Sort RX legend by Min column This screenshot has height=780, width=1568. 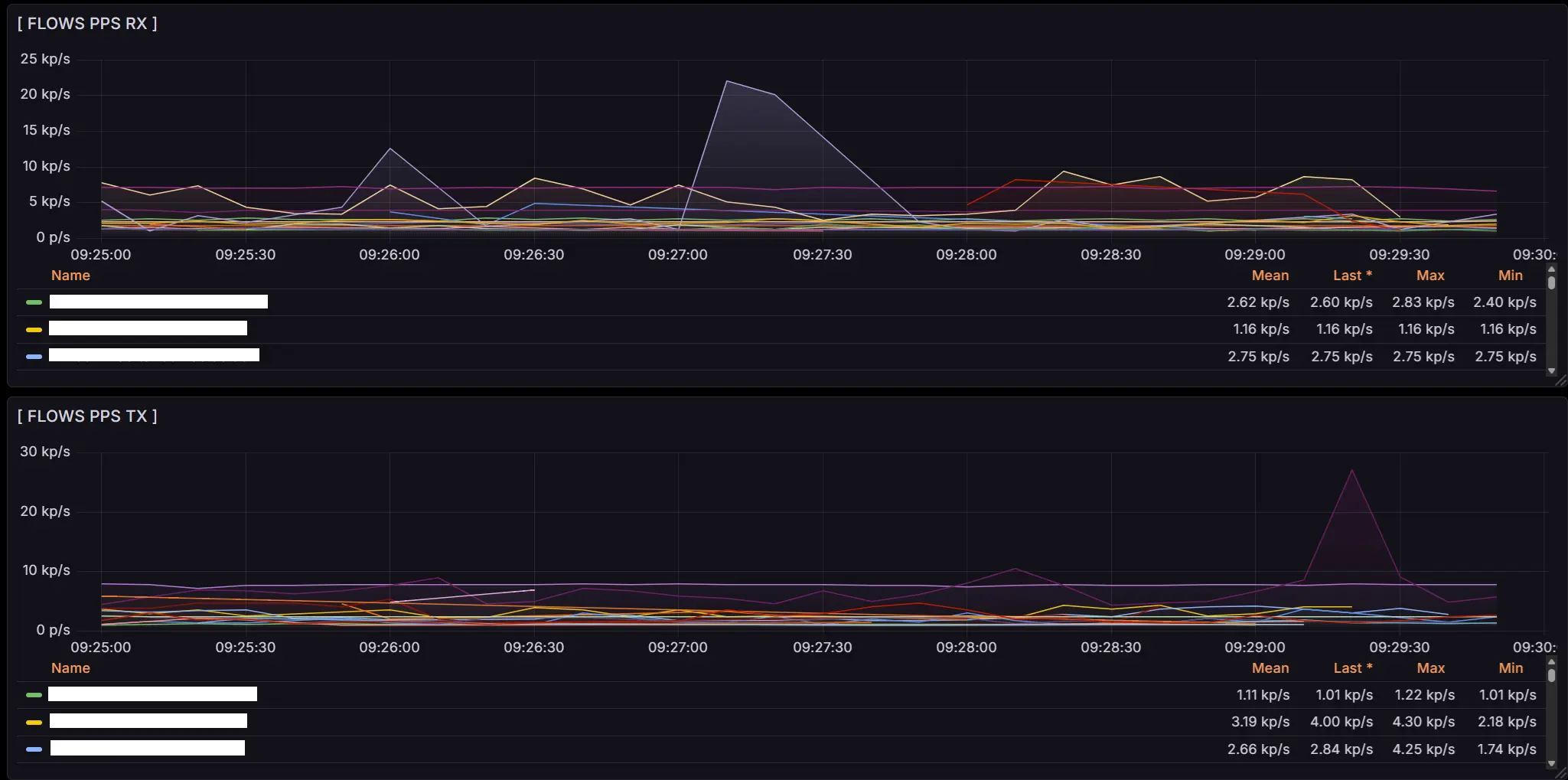point(1510,276)
